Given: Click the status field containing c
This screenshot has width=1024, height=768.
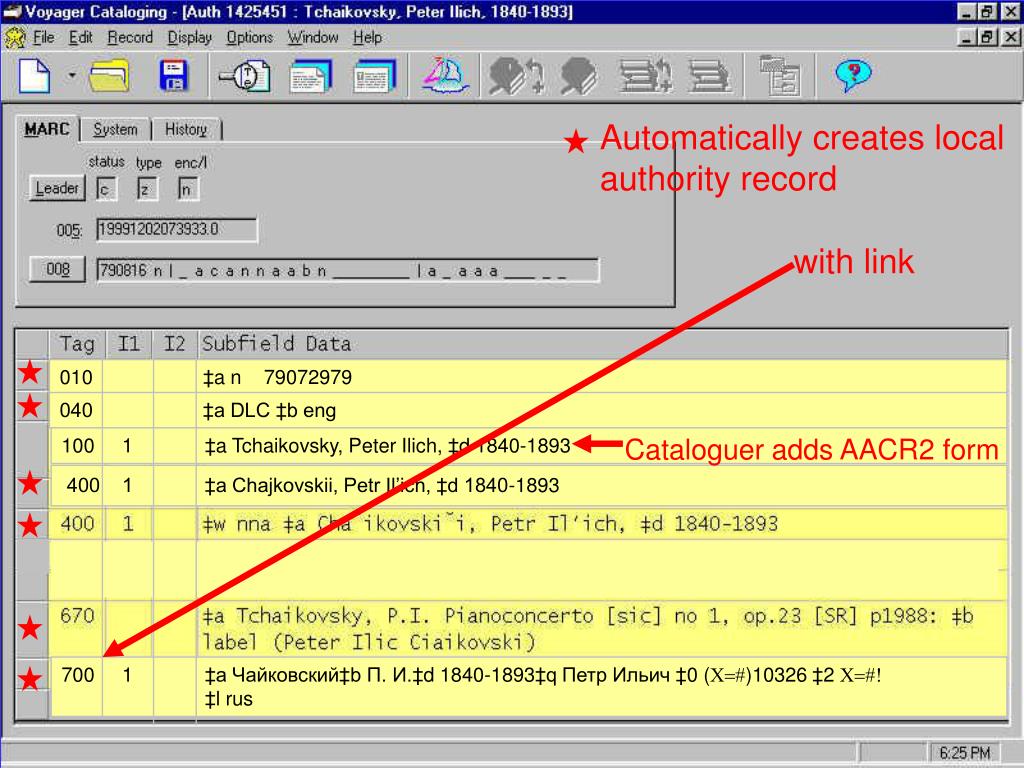Looking at the screenshot, I should tap(106, 189).
